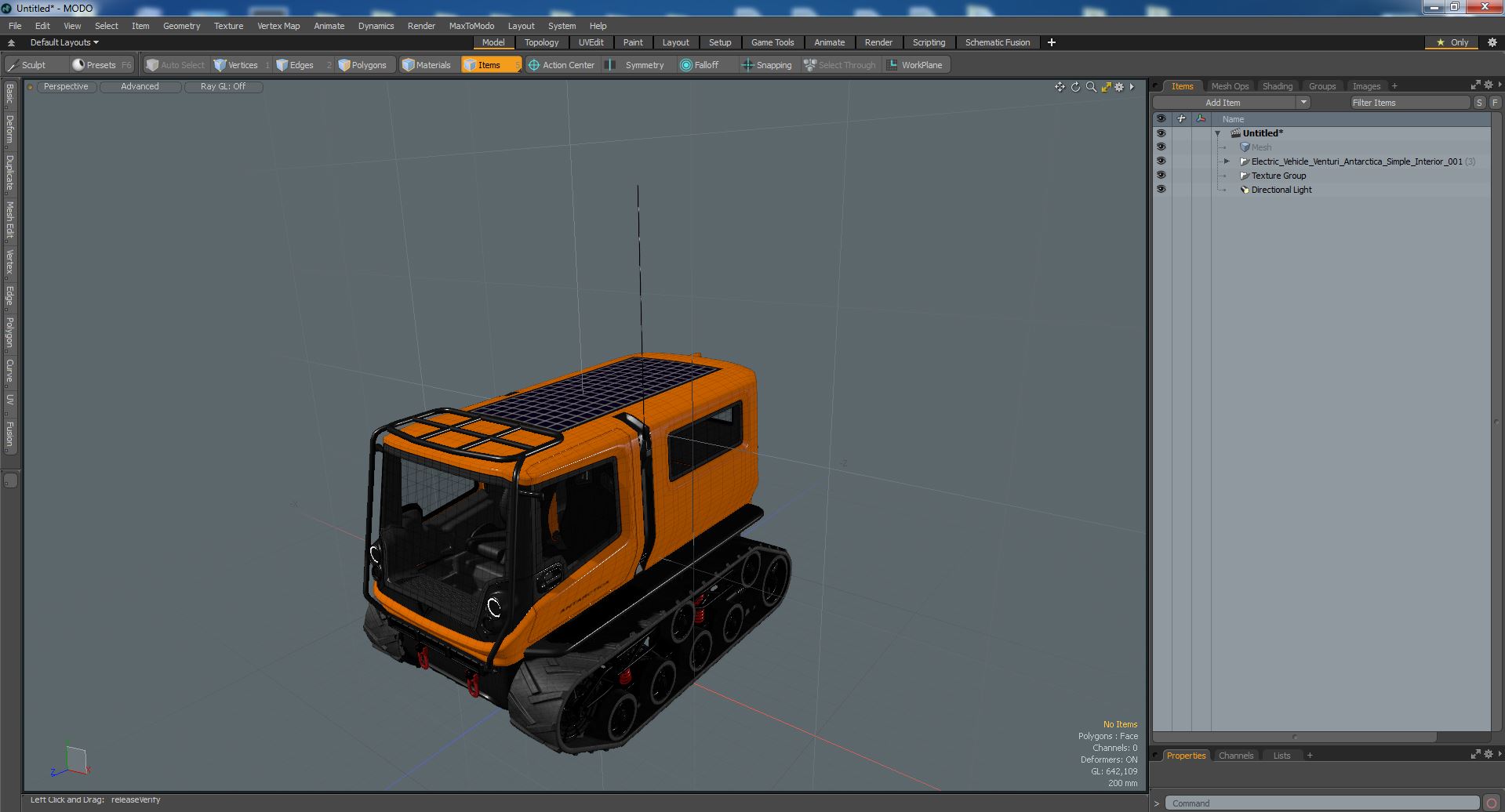Collapse the Untitled* scene tree

click(x=1218, y=134)
